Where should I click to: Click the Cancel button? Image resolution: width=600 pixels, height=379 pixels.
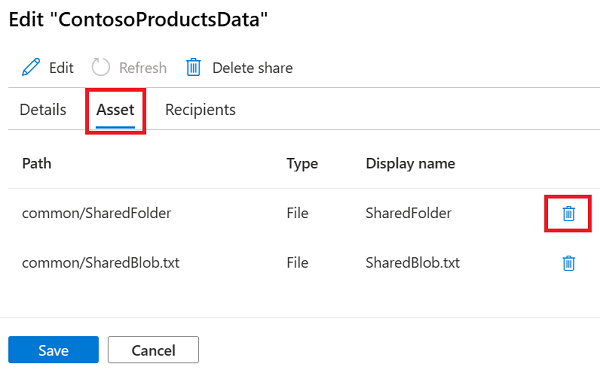click(x=153, y=350)
